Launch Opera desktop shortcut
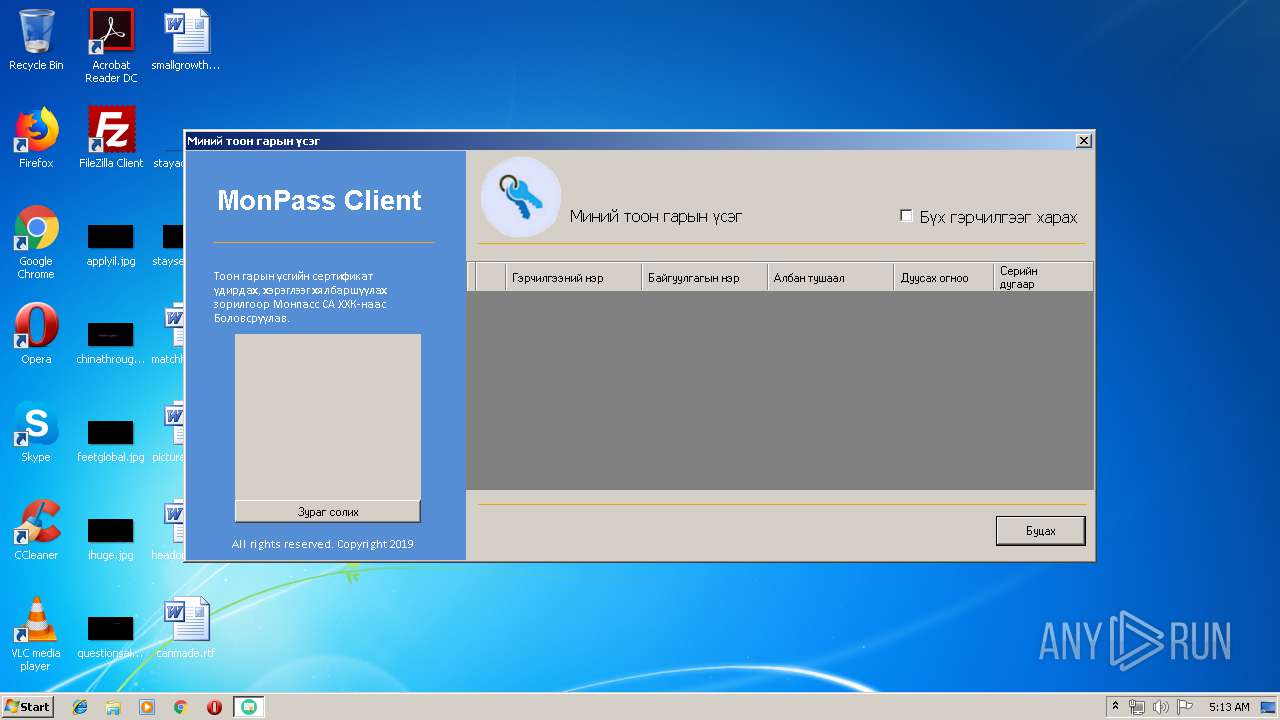1280x720 pixels. (36, 334)
